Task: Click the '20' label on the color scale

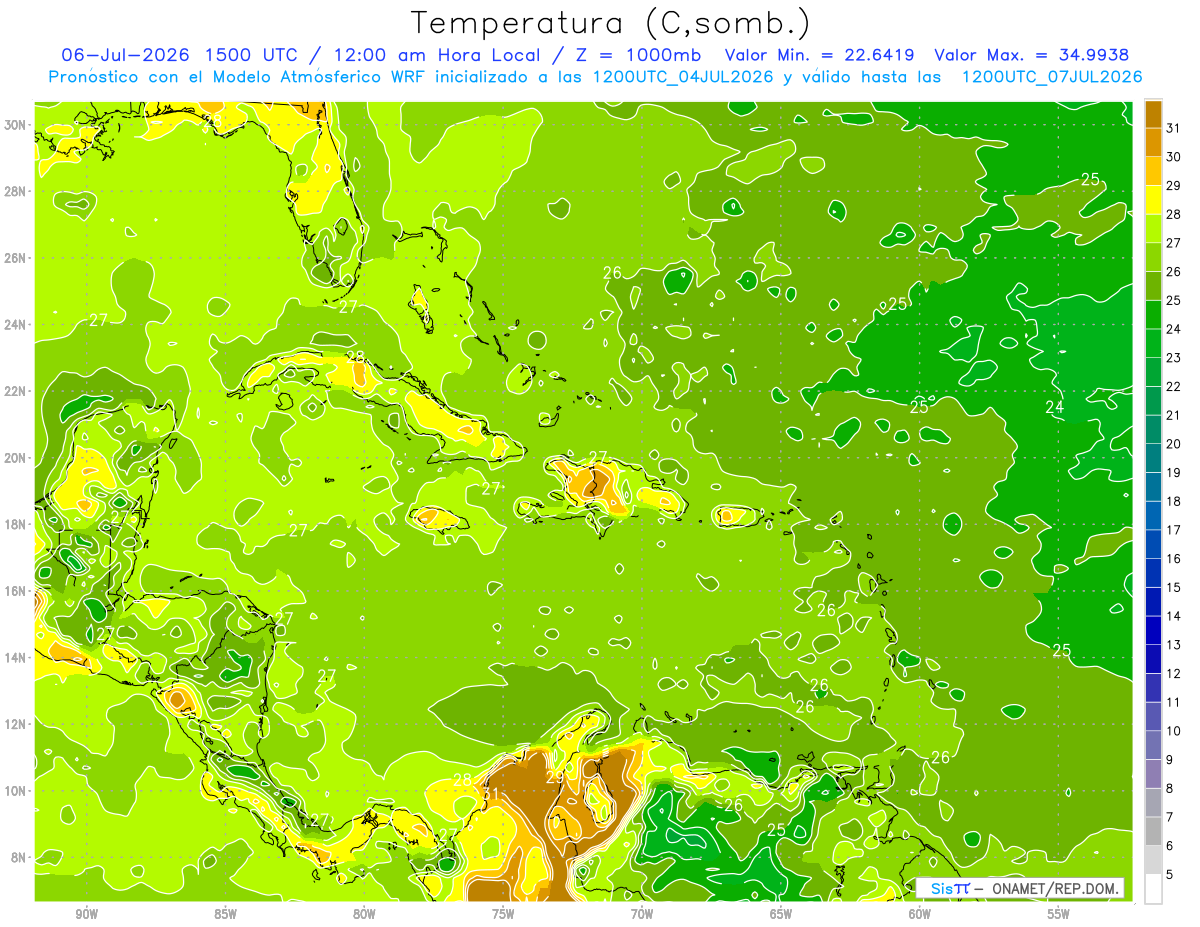Action: pos(1174,444)
